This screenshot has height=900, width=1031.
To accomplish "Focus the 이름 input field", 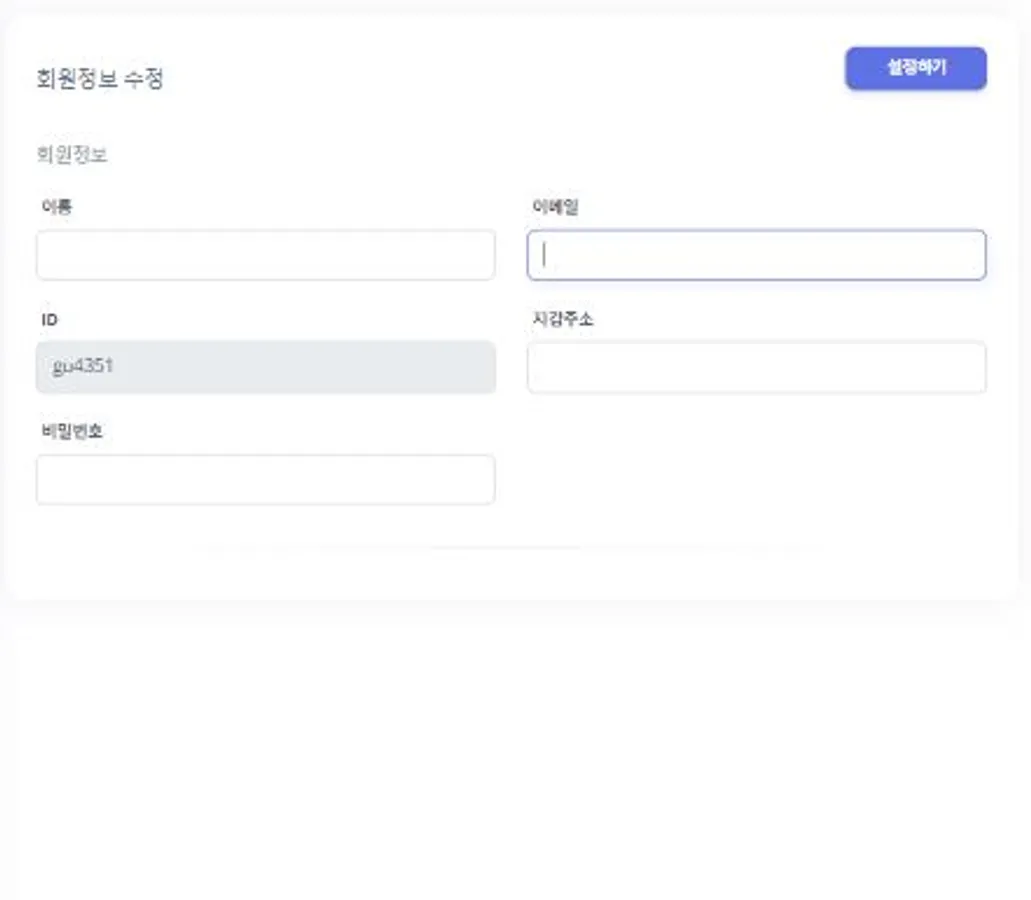I will 265,255.
